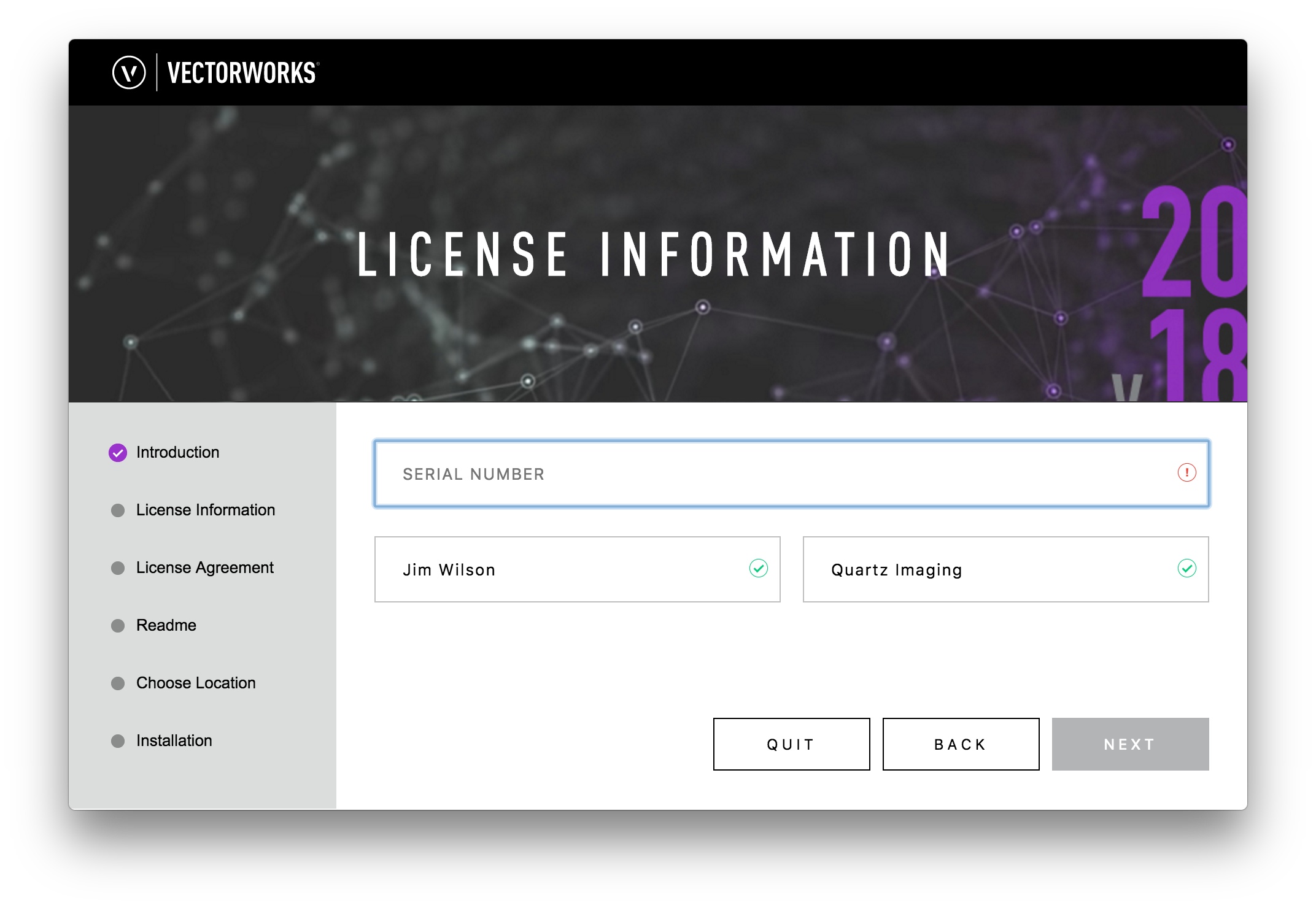The height and width of the screenshot is (908, 1316).
Task: Click green checkmark in Jim Wilson field
Action: tap(758, 568)
